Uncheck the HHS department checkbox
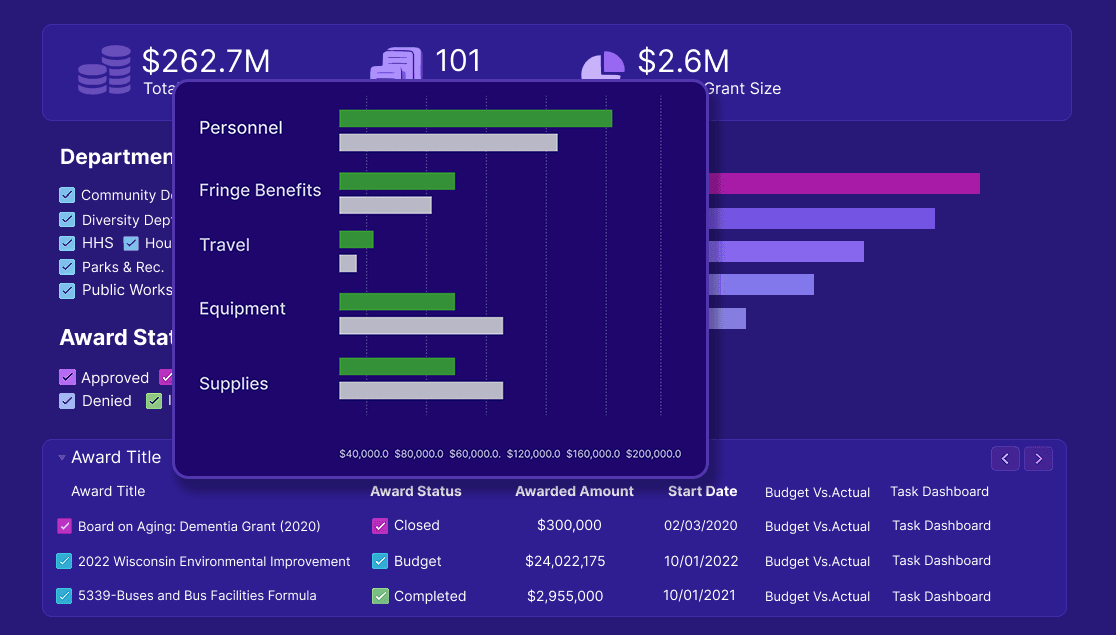1116x635 pixels. click(x=67, y=243)
